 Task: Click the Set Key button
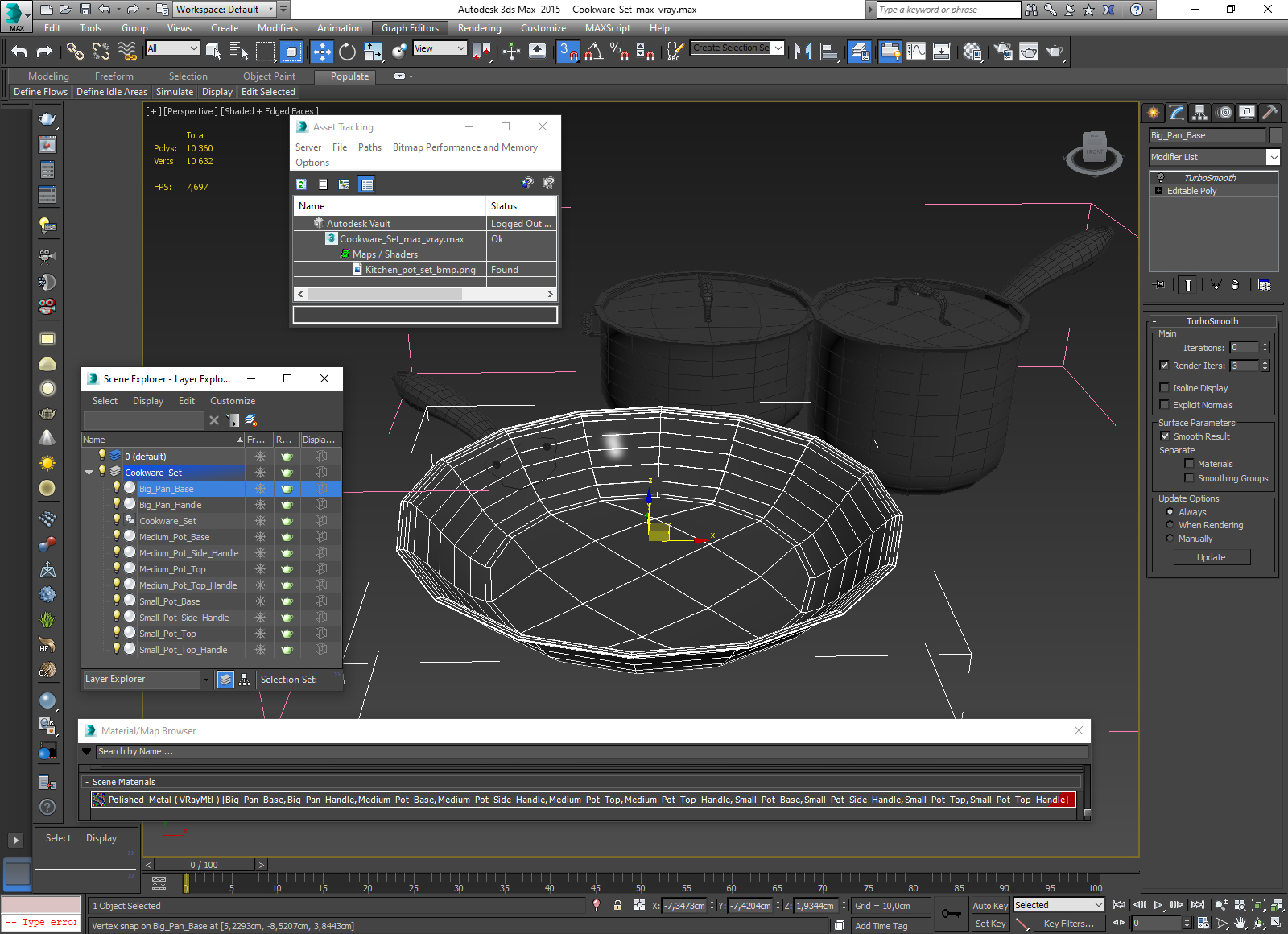[x=990, y=924]
